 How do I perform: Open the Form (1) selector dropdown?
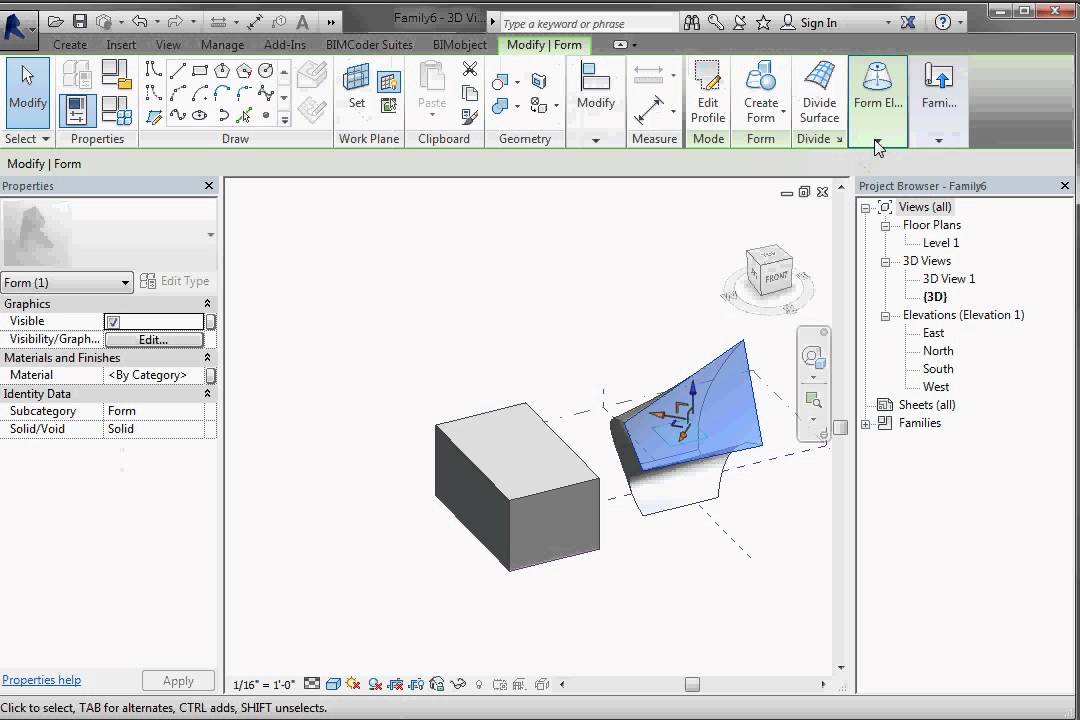click(66, 282)
